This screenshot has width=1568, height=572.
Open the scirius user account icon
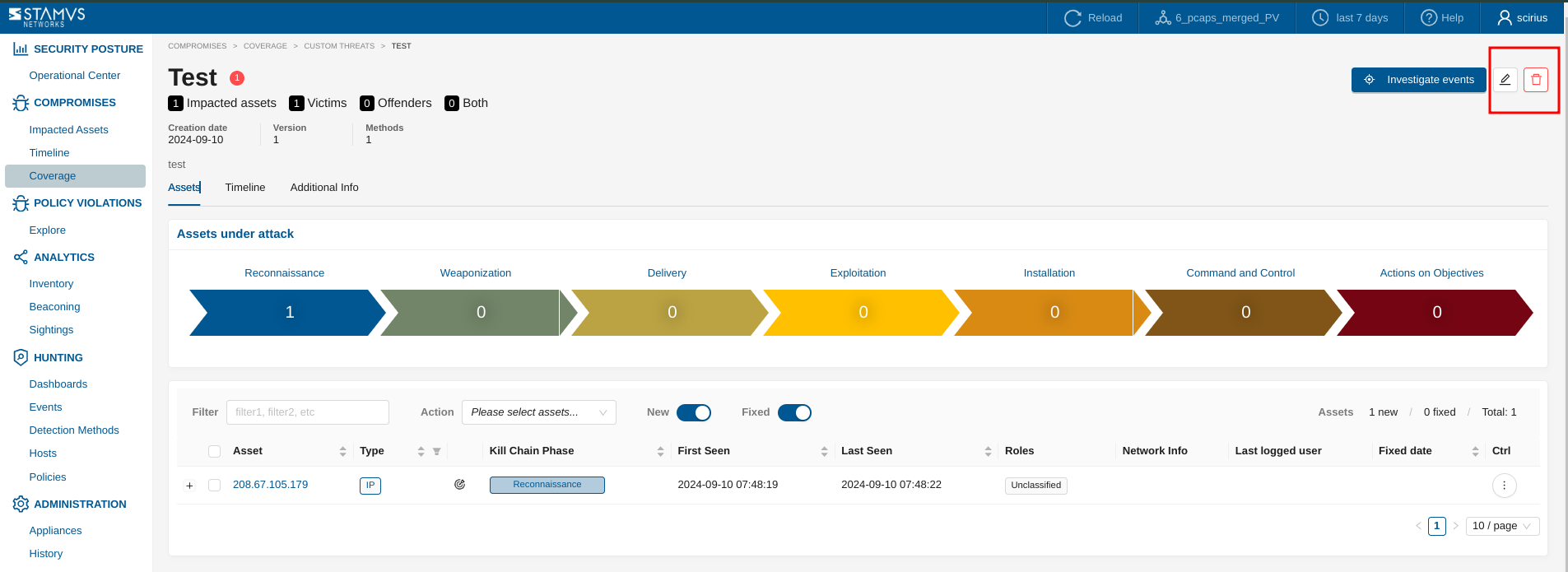1505,18
